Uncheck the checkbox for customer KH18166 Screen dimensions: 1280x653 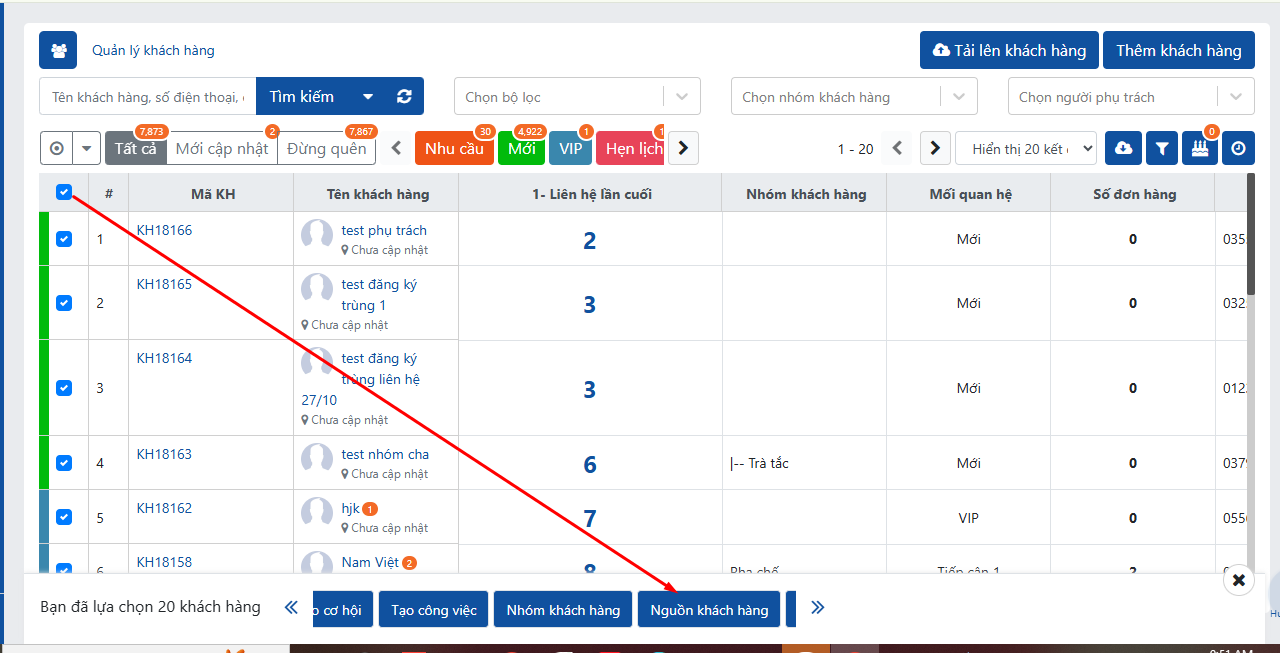click(64, 239)
